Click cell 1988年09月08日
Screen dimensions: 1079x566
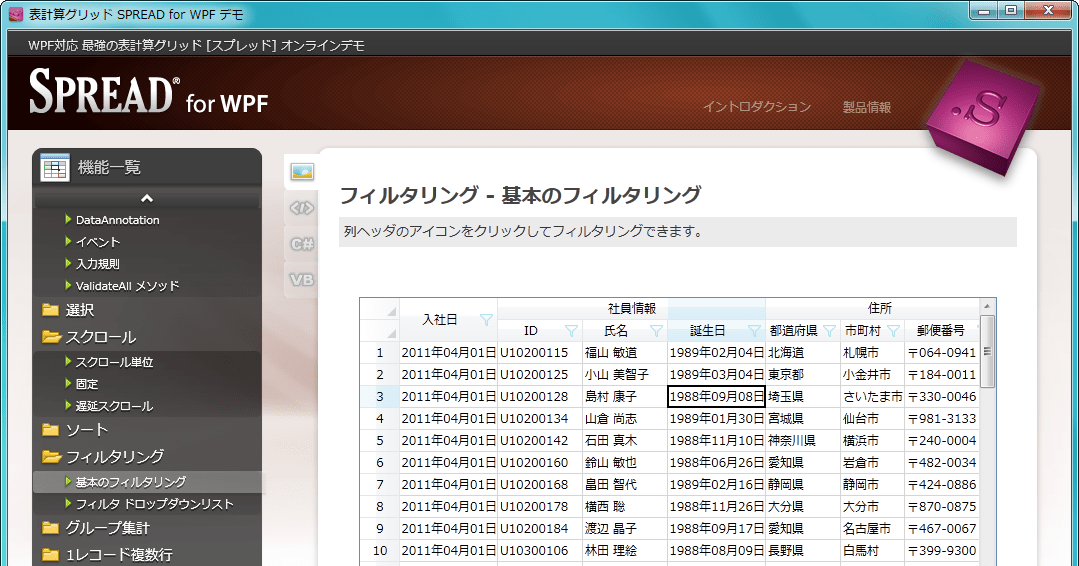click(x=716, y=397)
